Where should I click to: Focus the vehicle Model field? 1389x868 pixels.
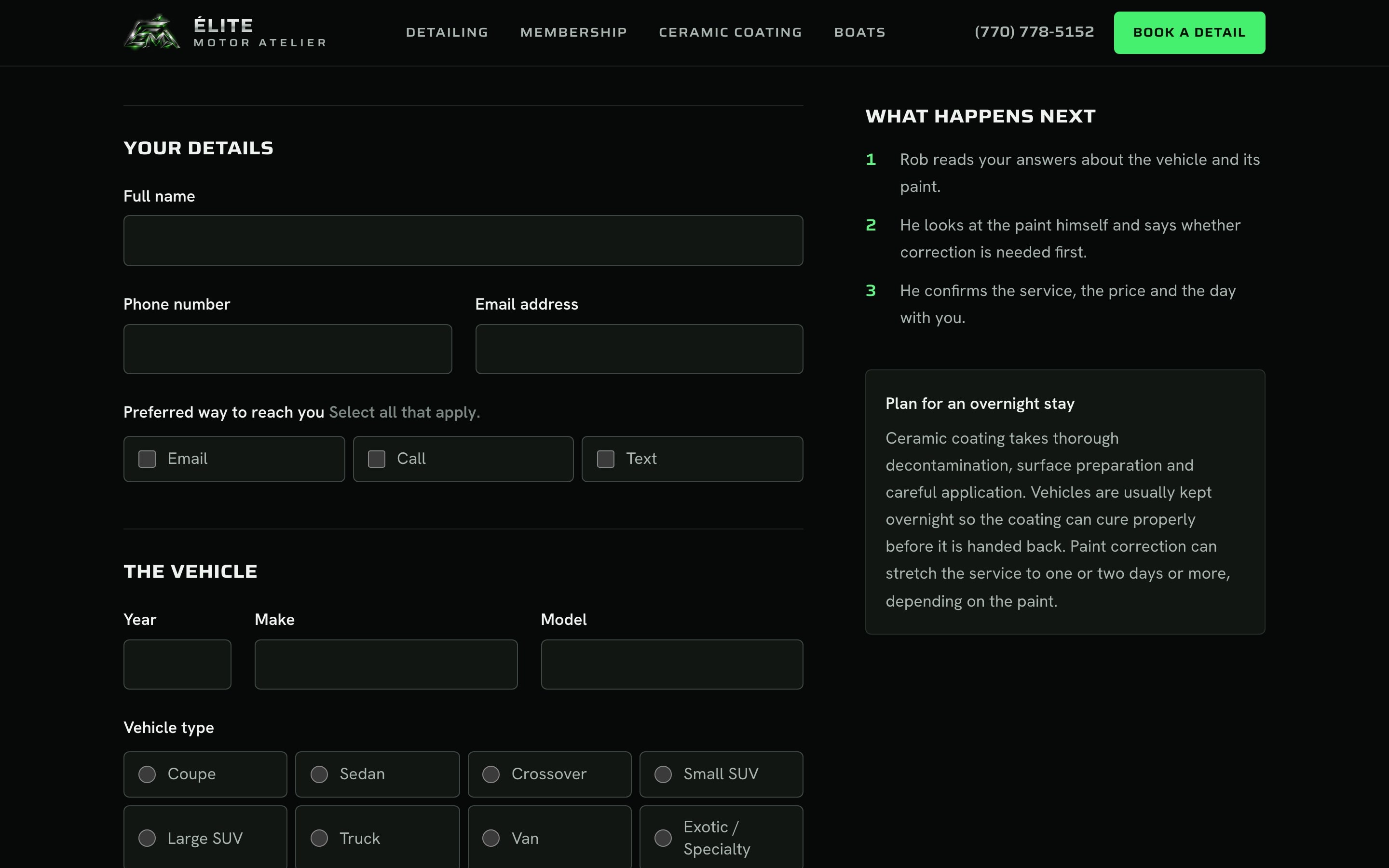pyautogui.click(x=671, y=664)
